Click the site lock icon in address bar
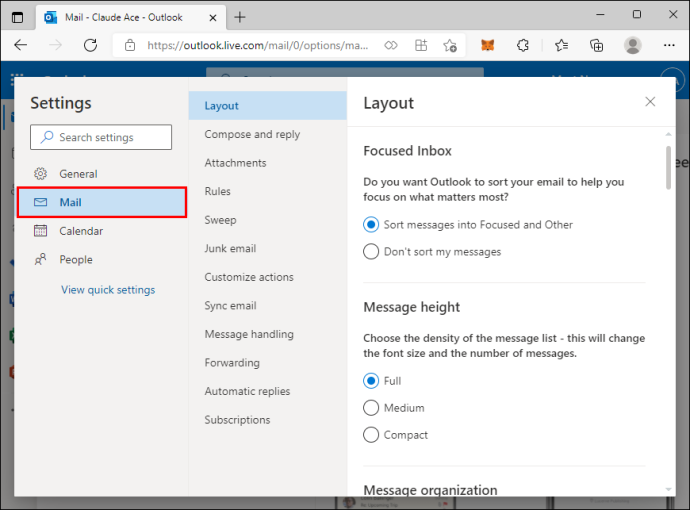The height and width of the screenshot is (510, 690). (130, 45)
